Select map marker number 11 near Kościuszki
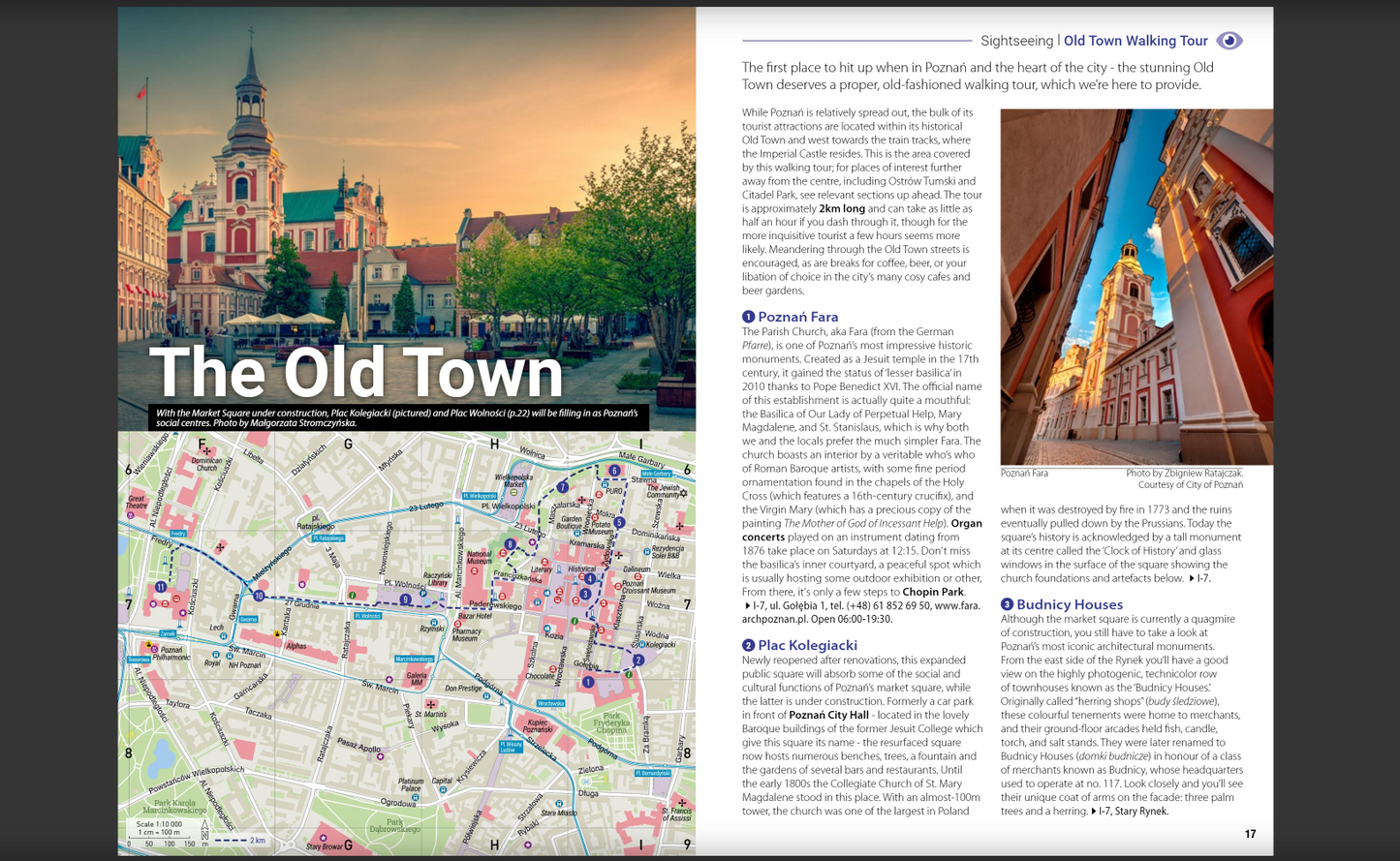 pyautogui.click(x=161, y=587)
